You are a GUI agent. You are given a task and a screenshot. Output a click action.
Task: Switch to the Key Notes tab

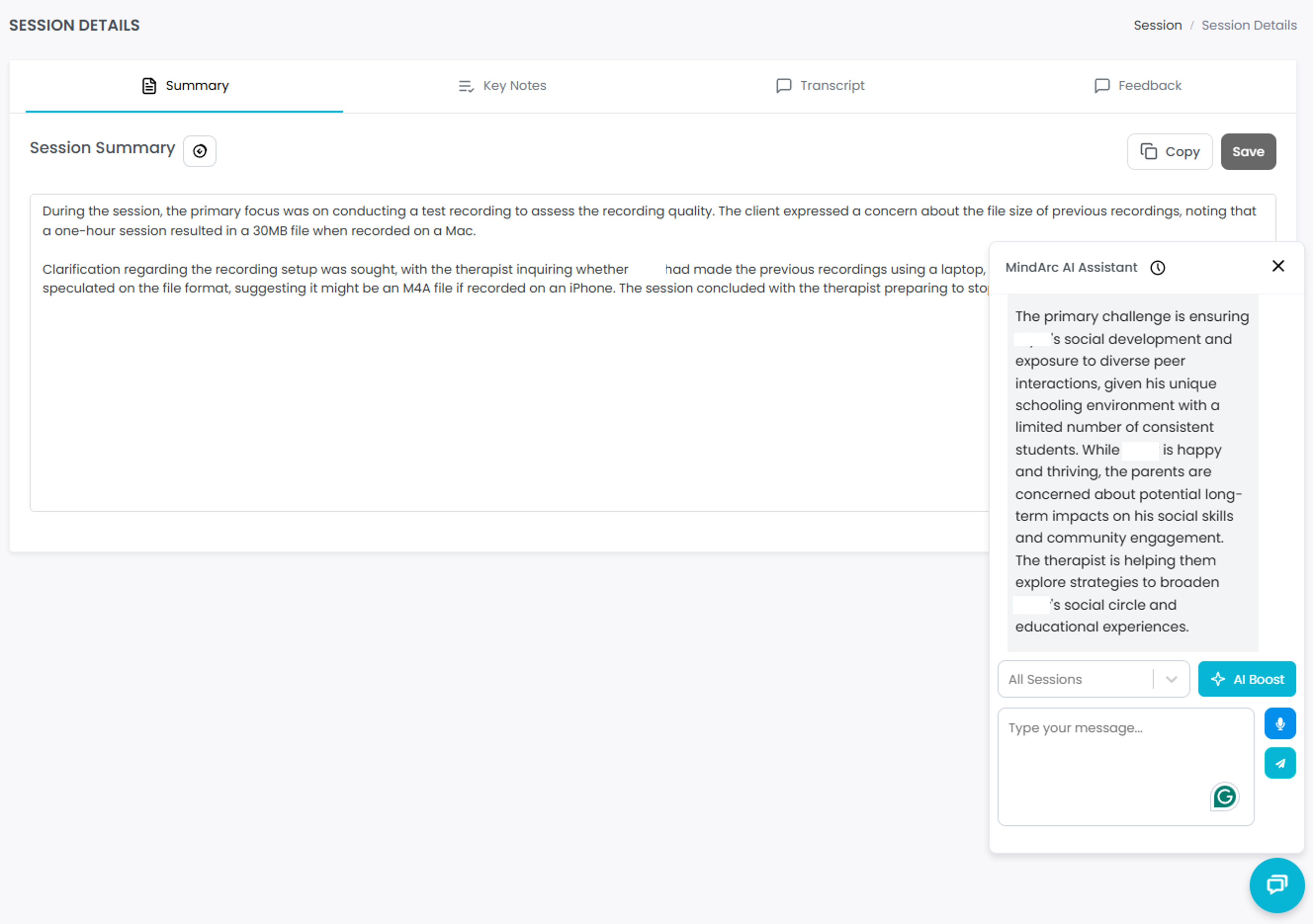click(502, 86)
